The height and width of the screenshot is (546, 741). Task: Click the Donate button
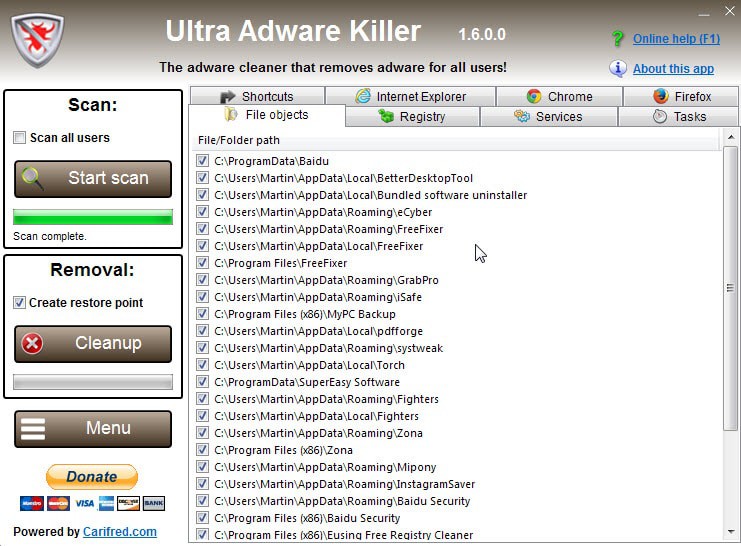coord(92,477)
